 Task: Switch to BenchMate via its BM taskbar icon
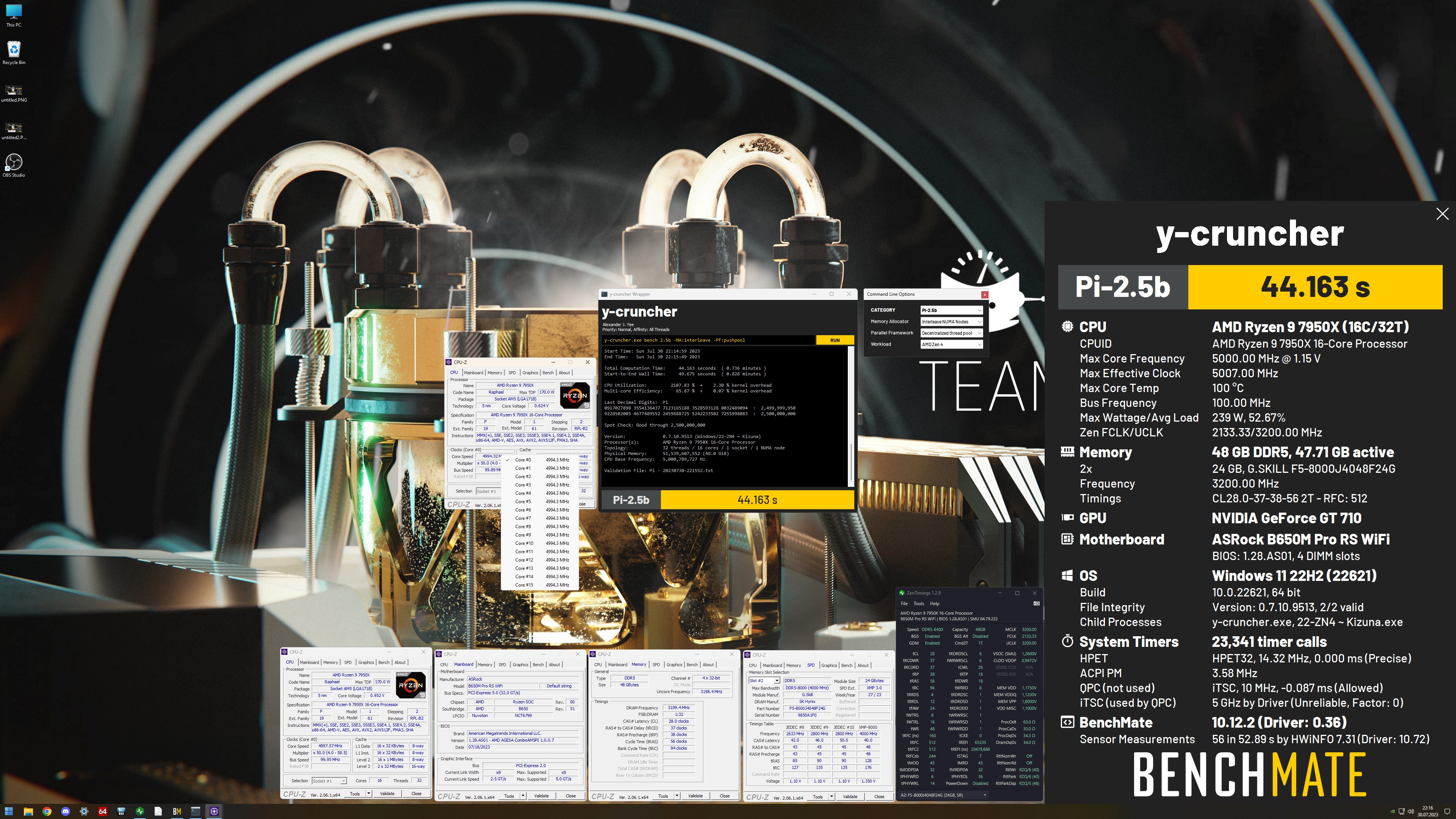click(x=177, y=811)
